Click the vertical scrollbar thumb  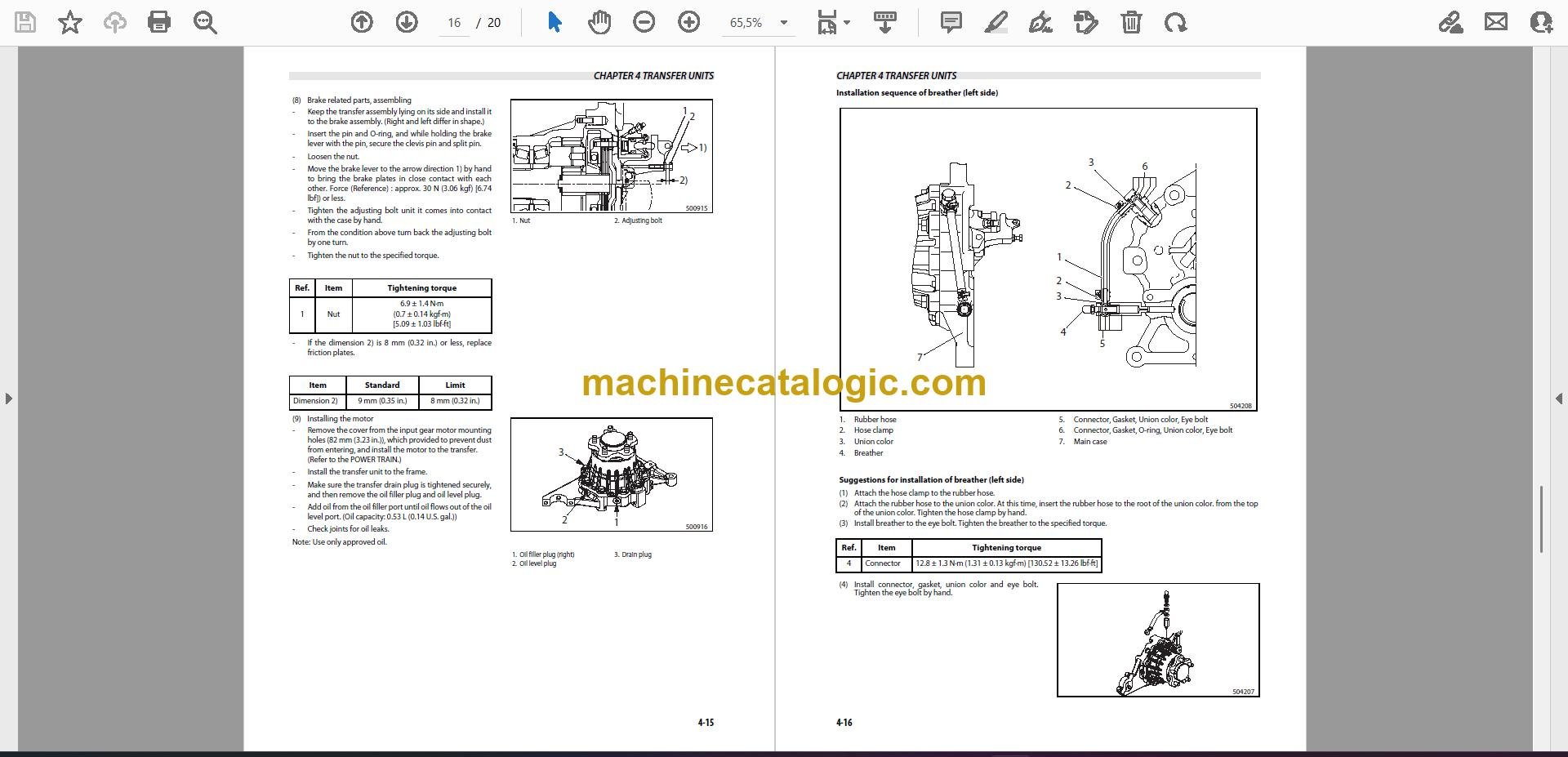coord(1541,519)
